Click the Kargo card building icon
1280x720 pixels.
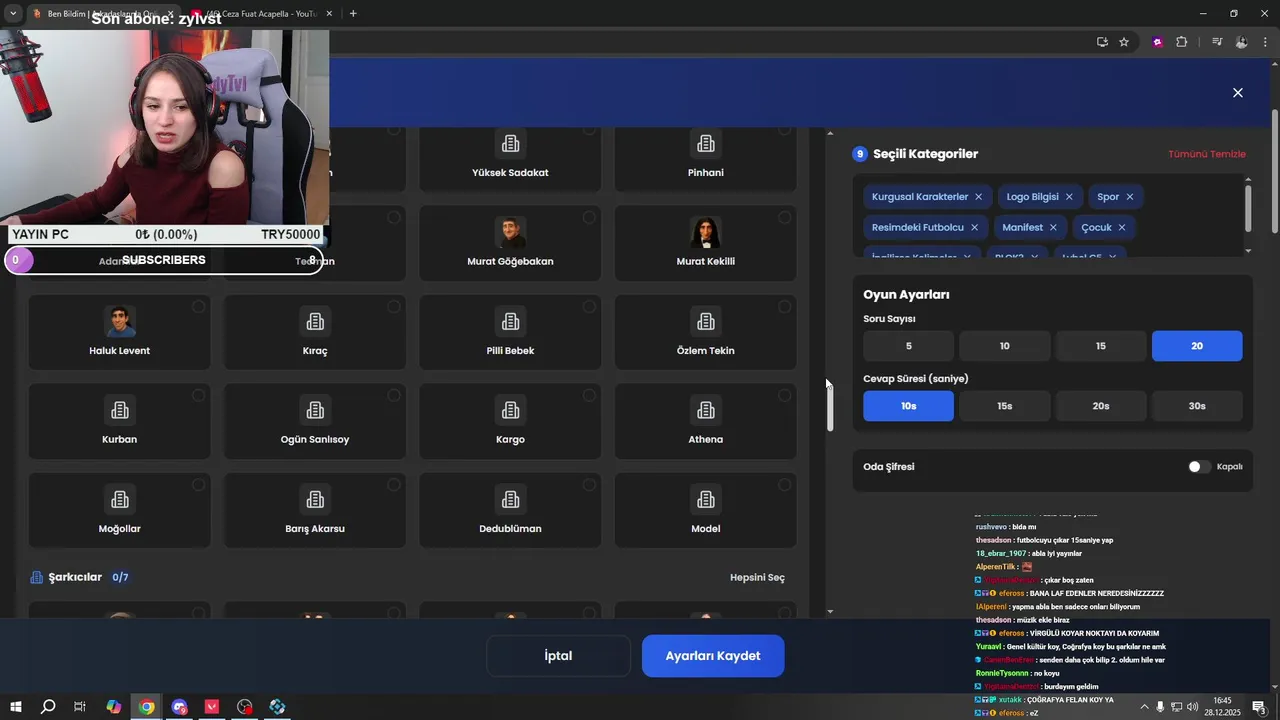tap(510, 411)
